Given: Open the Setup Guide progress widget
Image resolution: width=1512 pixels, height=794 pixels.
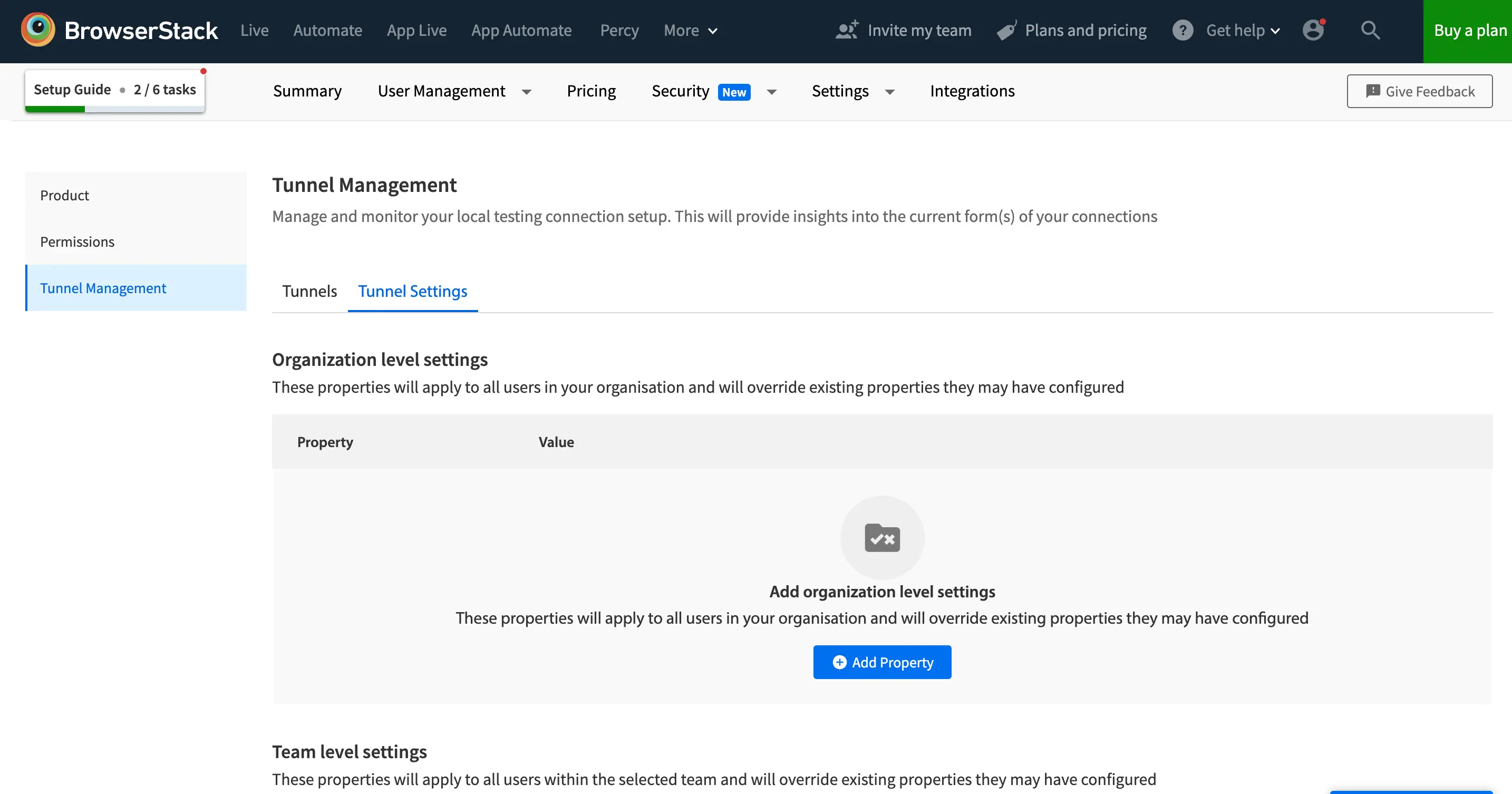Looking at the screenshot, I should click(114, 90).
